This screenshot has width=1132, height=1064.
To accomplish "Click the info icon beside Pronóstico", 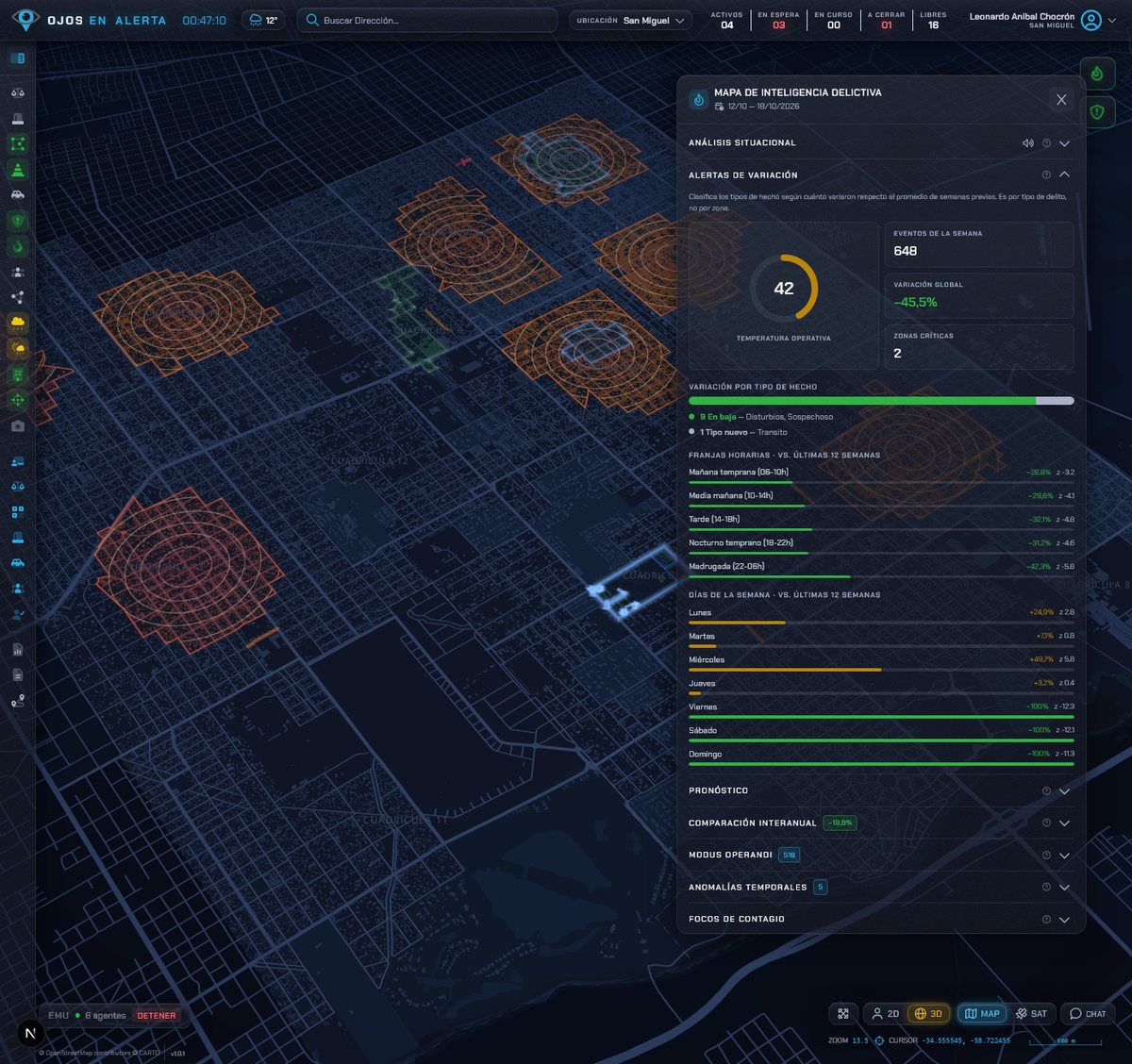I will 1046,791.
